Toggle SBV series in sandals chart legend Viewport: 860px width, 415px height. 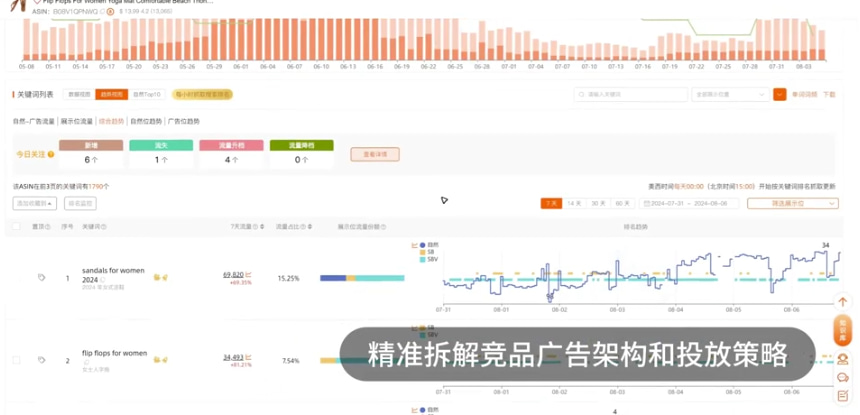(428, 259)
